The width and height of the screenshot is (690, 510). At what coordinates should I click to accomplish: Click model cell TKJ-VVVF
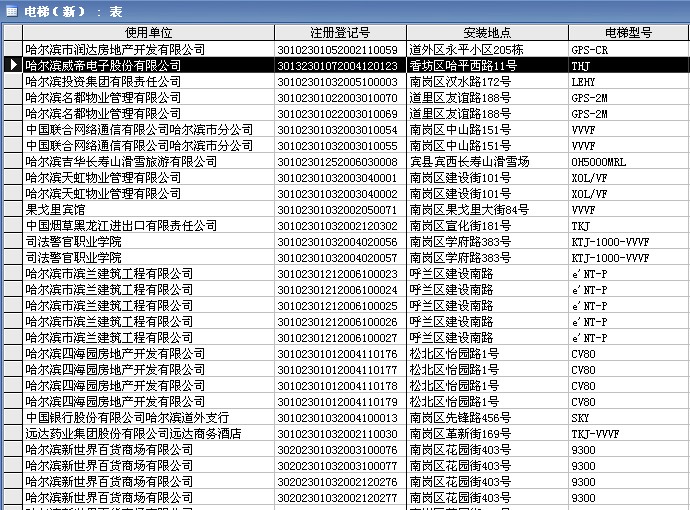tap(628, 433)
